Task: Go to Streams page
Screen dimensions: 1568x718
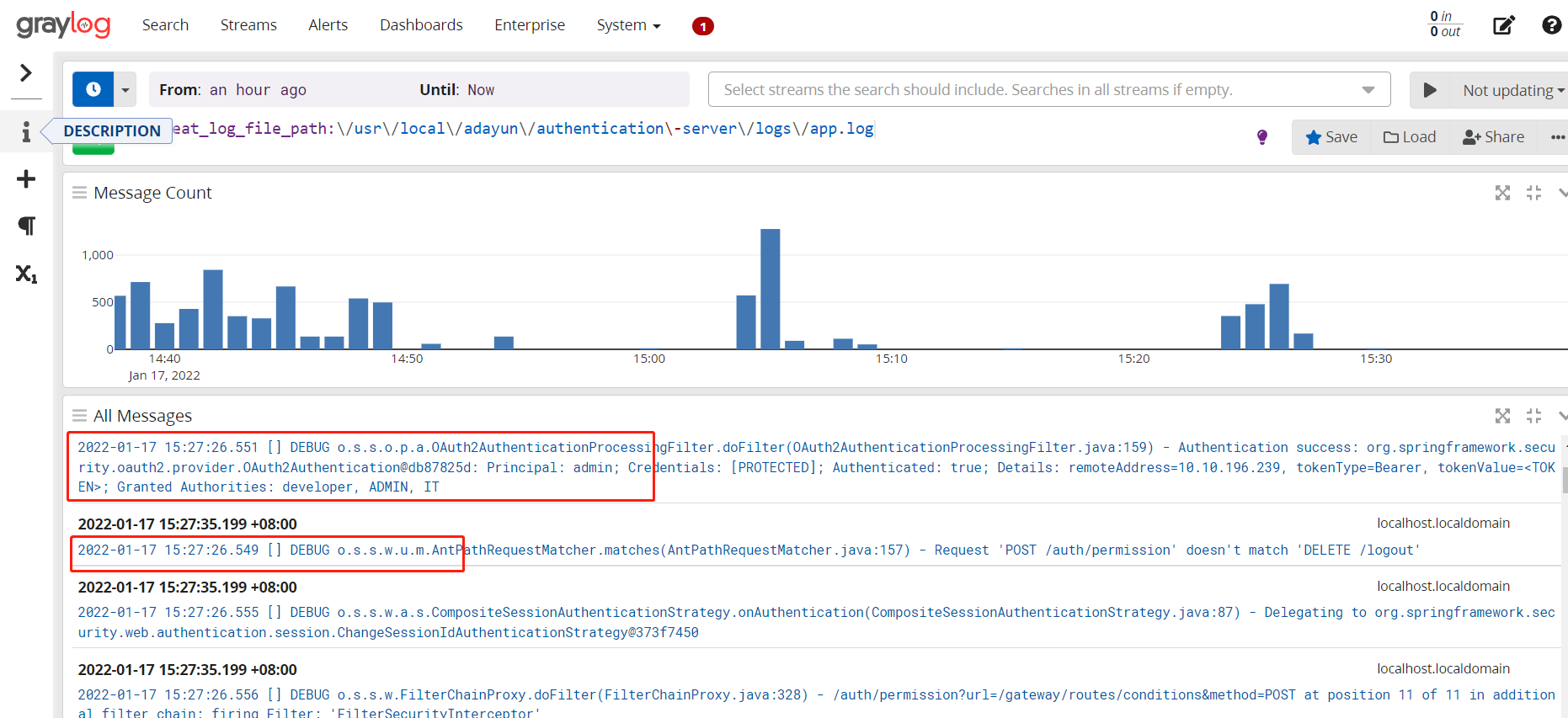Action: pyautogui.click(x=248, y=25)
